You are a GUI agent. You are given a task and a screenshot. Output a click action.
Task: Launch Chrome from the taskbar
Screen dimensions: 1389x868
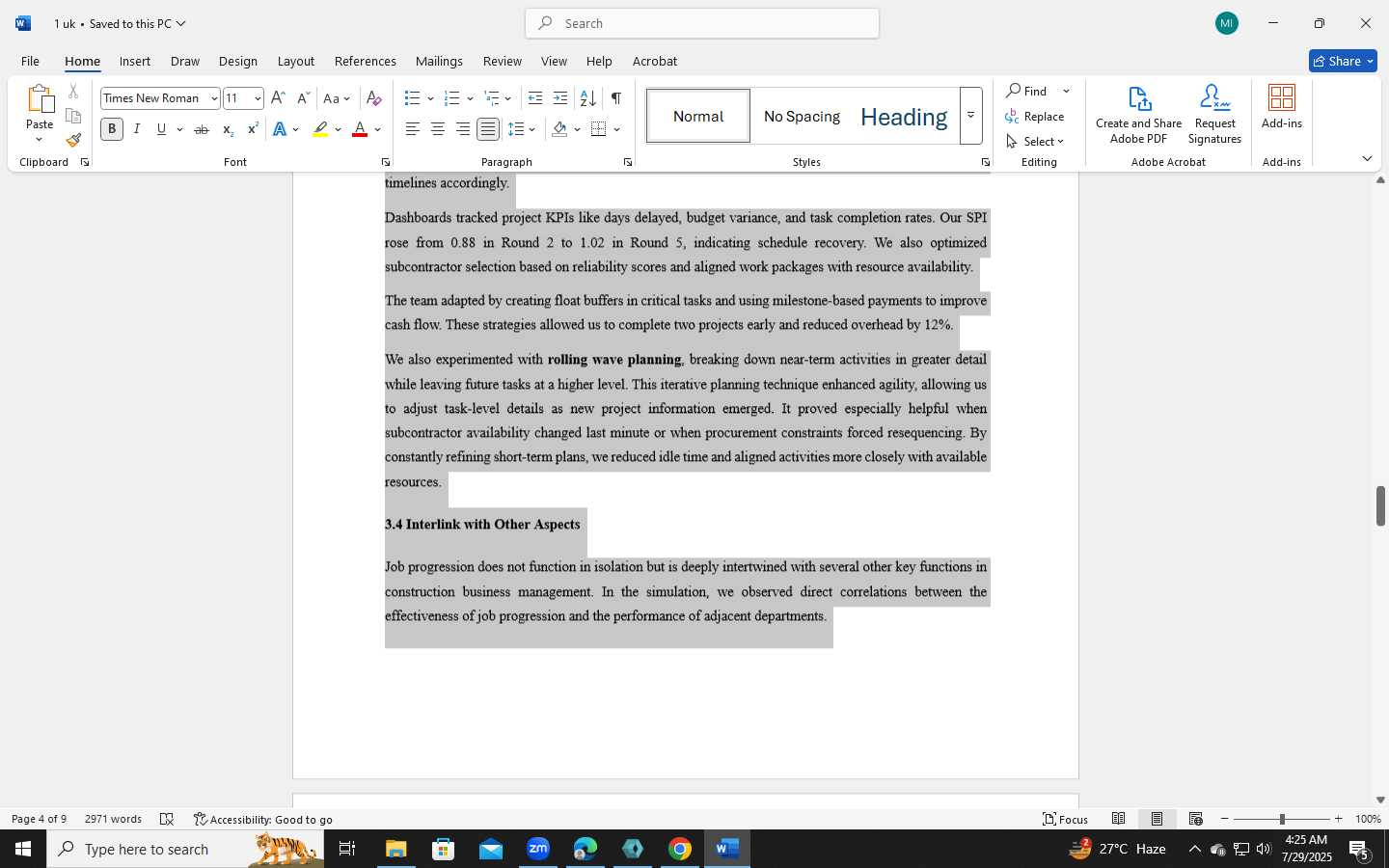pos(680,849)
